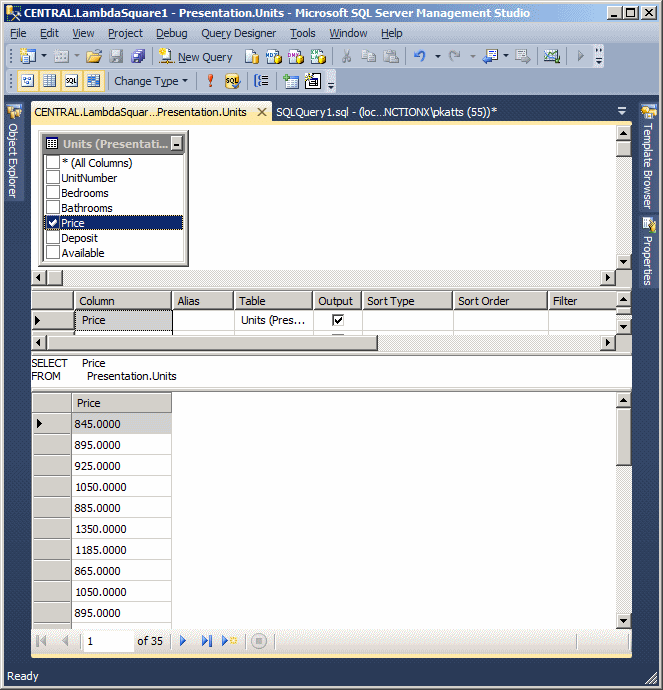Click the XMLA Query icon
The width and height of the screenshot is (663, 690).
[318, 56]
